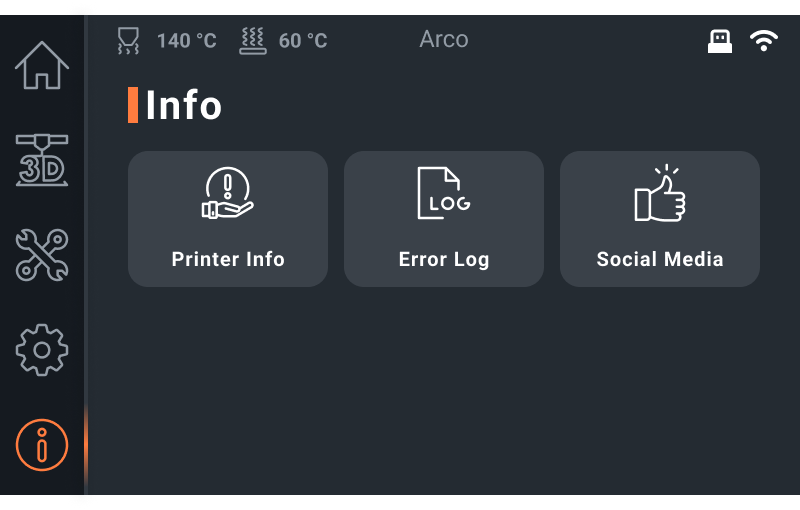This screenshot has height=510, width=800.
Task: Click the LOG document icon
Action: (444, 193)
